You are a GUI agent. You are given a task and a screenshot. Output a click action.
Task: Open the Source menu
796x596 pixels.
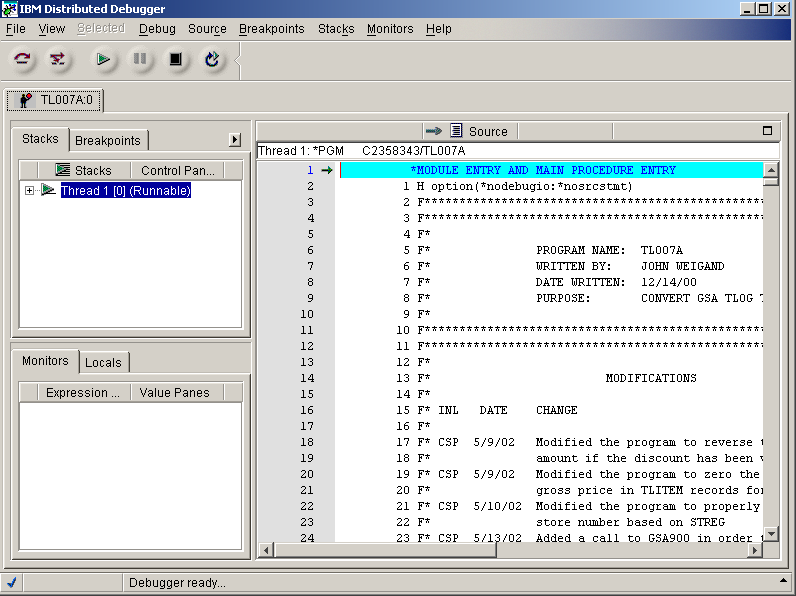[x=207, y=29]
